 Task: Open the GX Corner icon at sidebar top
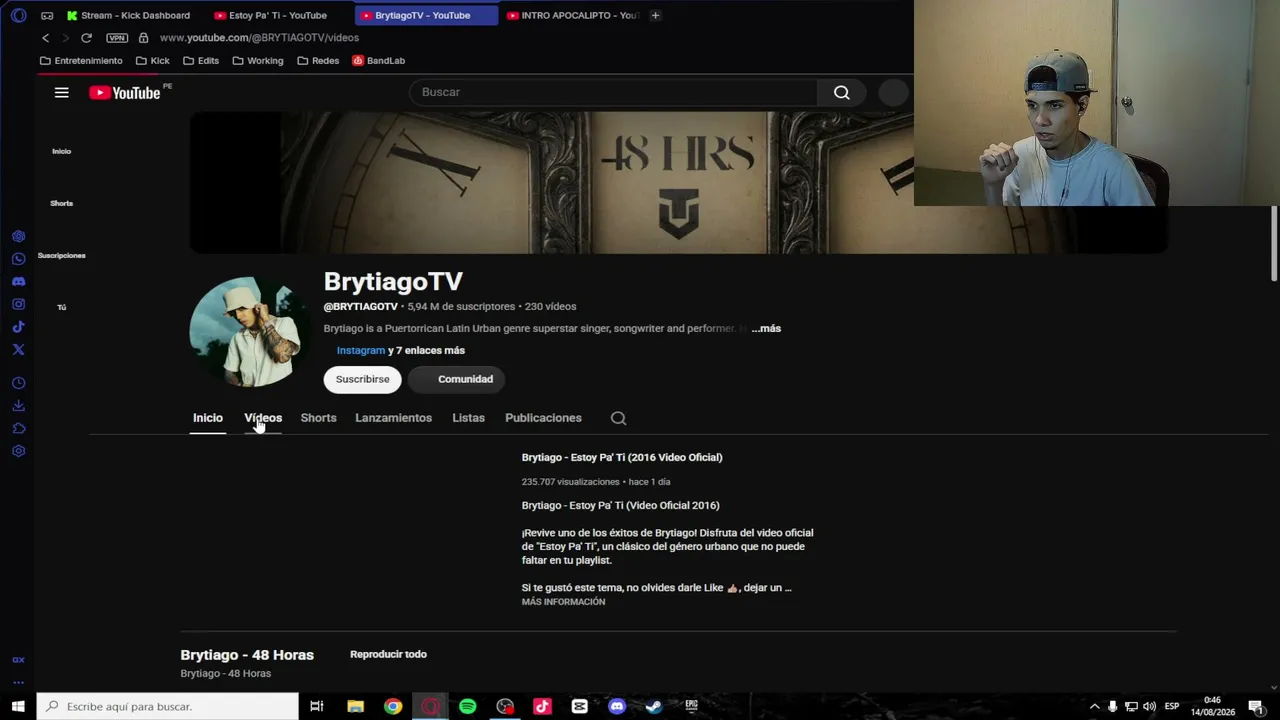tap(47, 15)
